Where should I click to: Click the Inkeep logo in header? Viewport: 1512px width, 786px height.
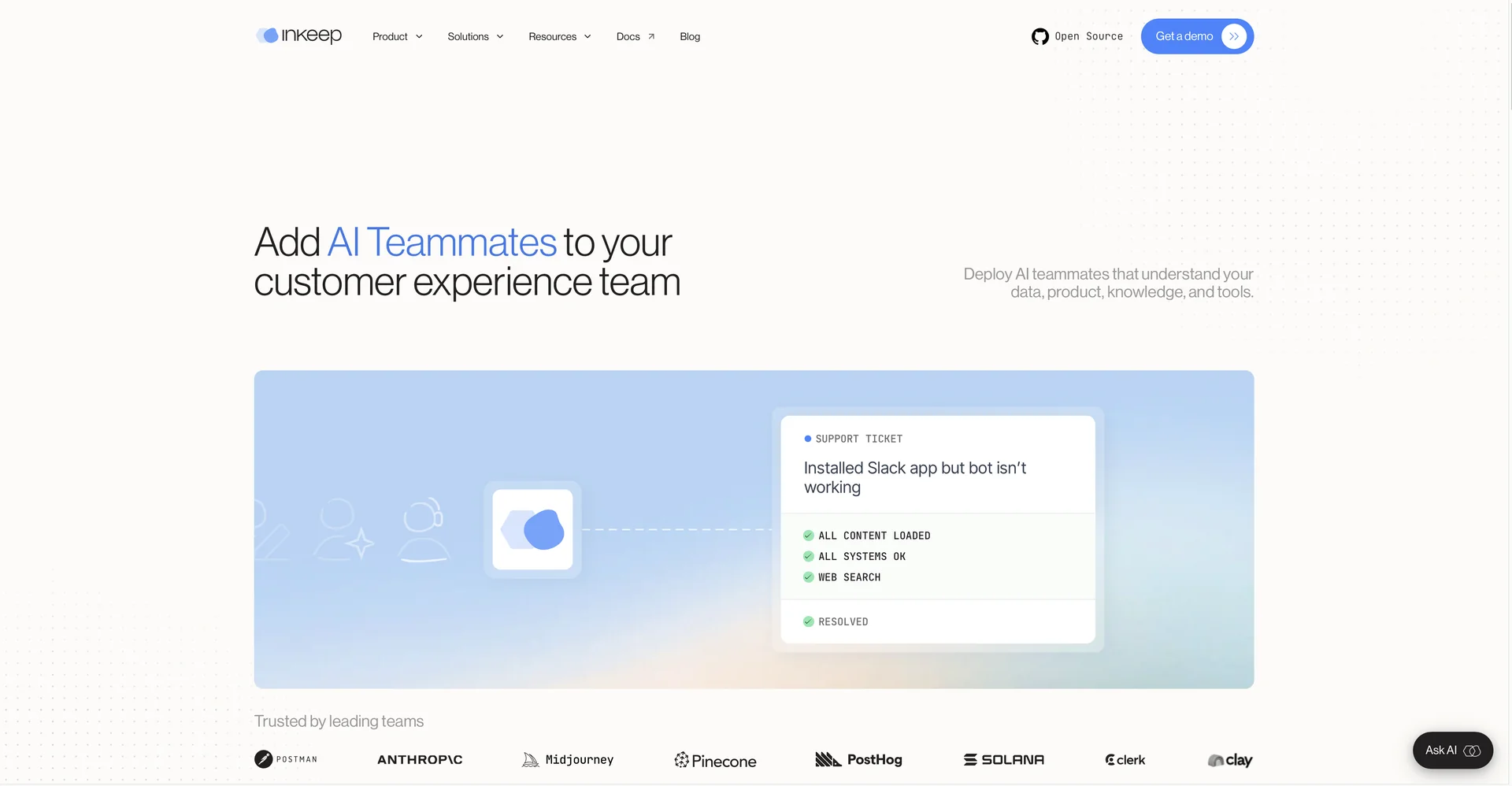(298, 35)
